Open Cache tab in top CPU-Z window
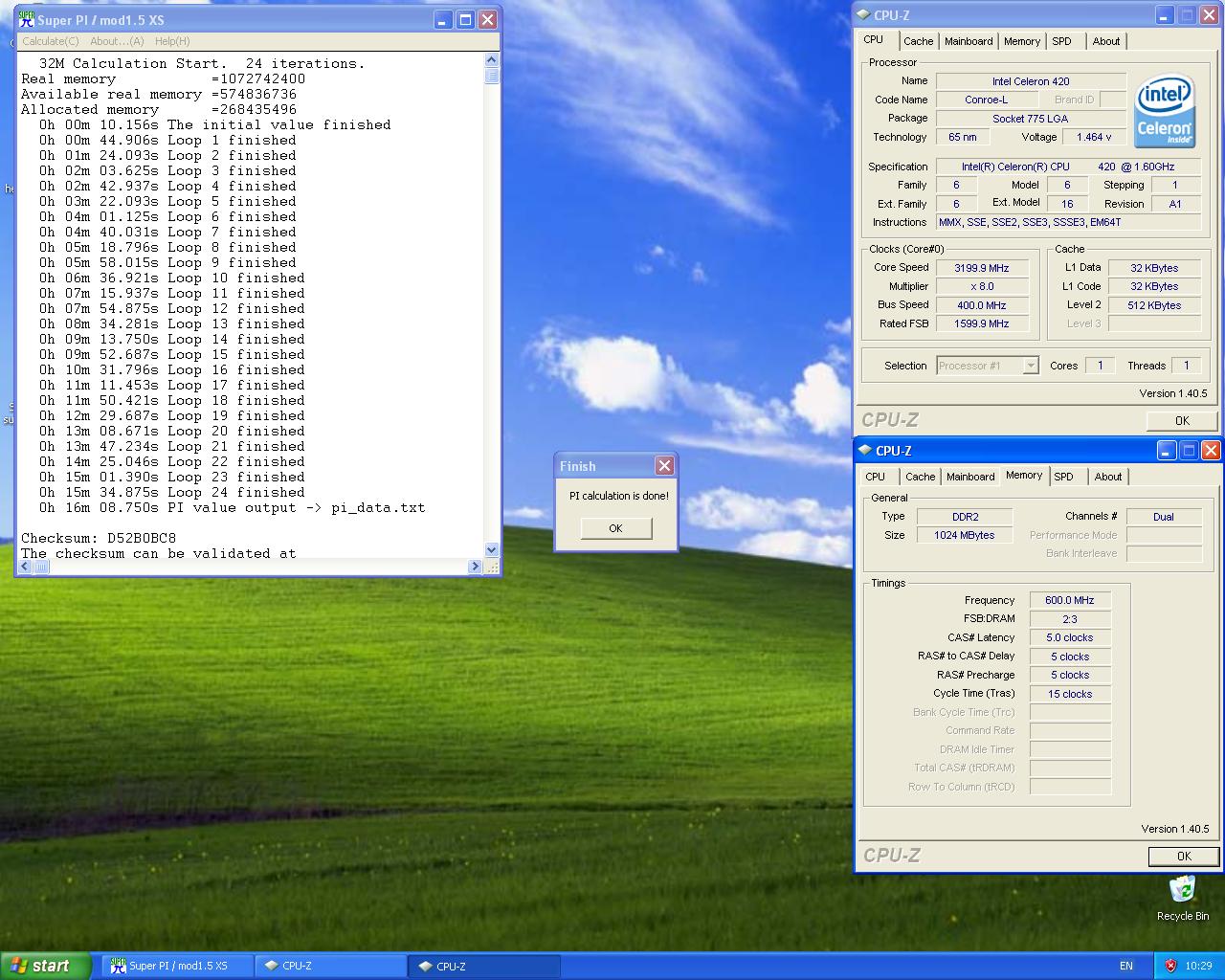1225x980 pixels. (x=919, y=41)
